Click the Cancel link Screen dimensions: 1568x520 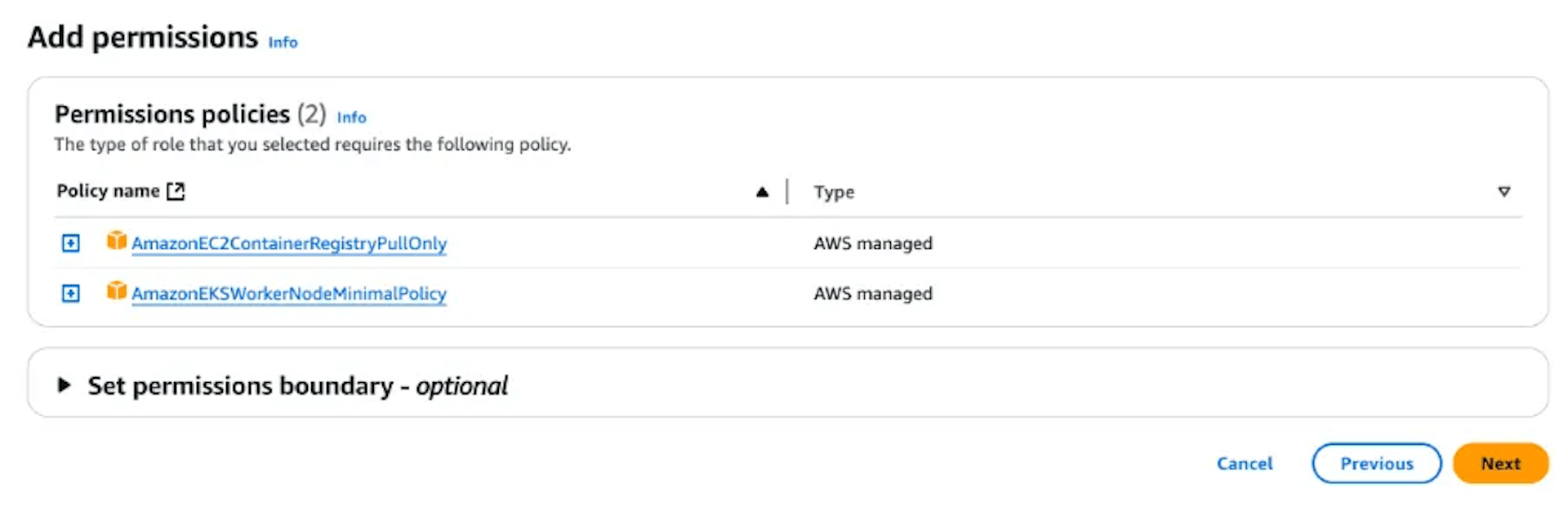click(1245, 464)
